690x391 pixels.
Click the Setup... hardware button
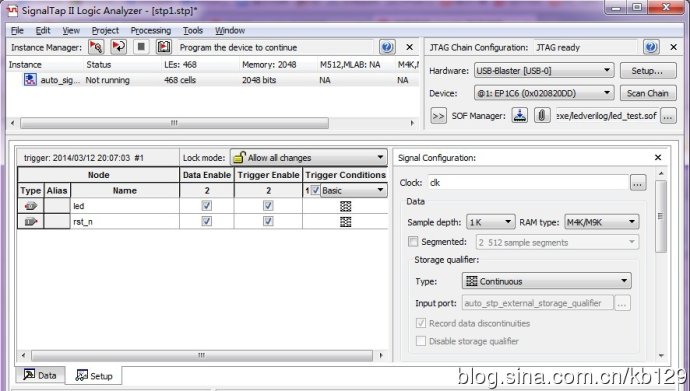[x=648, y=70]
